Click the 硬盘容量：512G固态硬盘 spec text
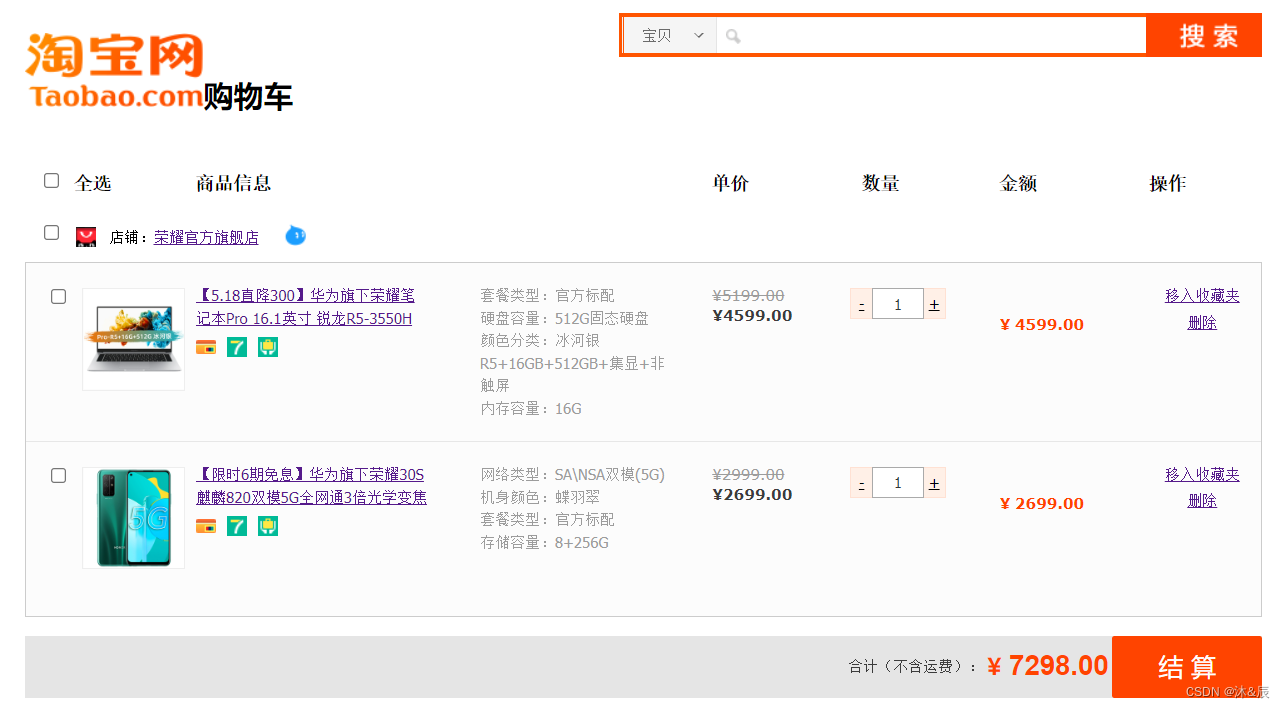Viewport: 1285px width, 708px height. click(565, 318)
